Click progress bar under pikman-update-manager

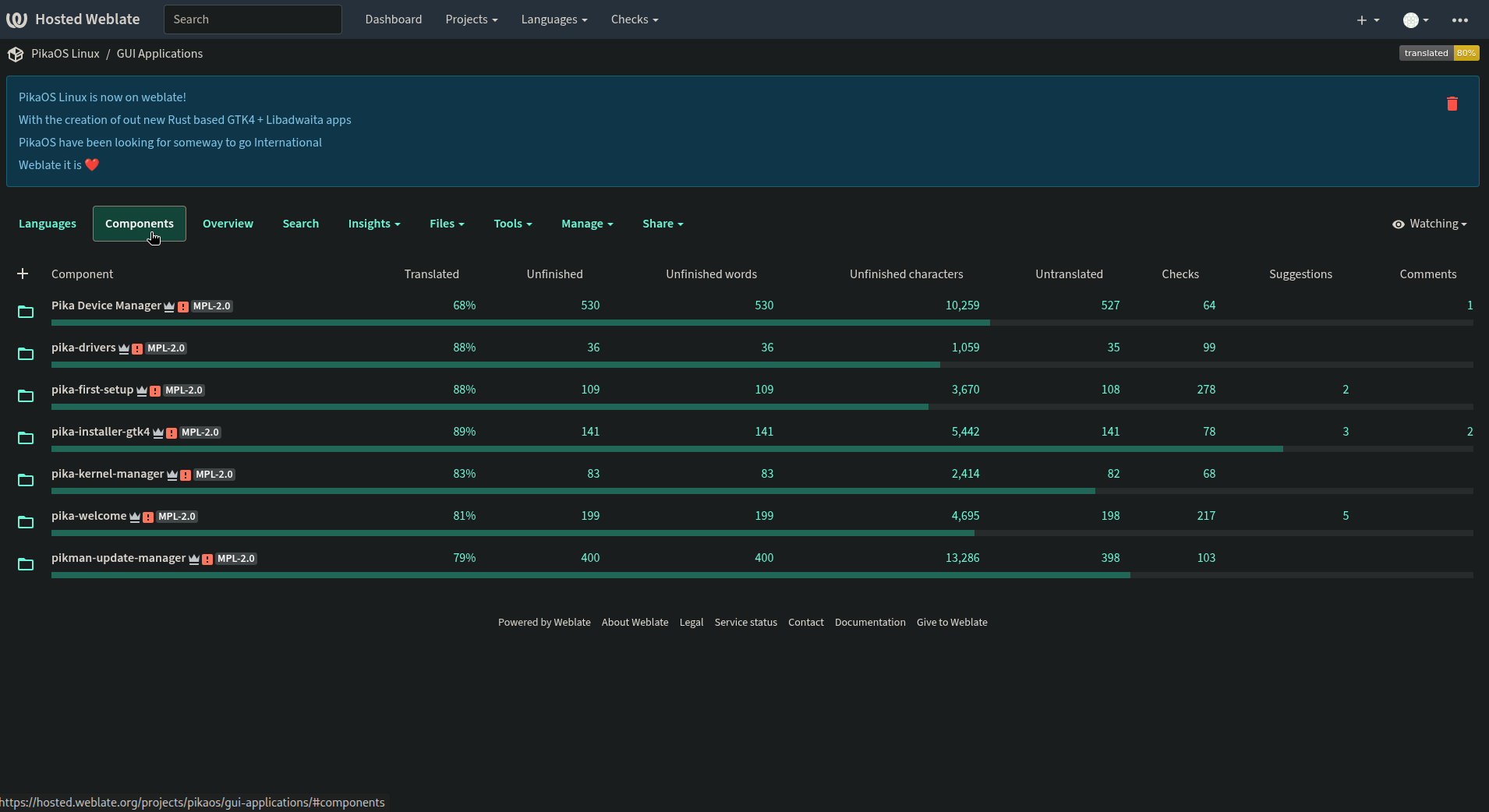pyautogui.click(x=762, y=575)
